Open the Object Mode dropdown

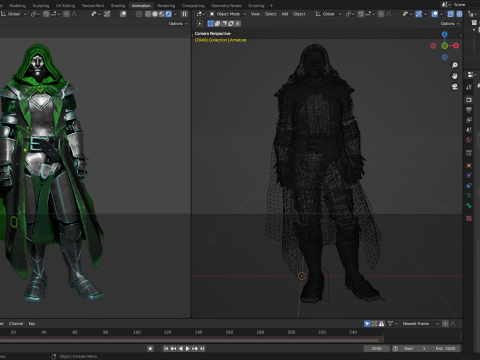click(x=228, y=14)
